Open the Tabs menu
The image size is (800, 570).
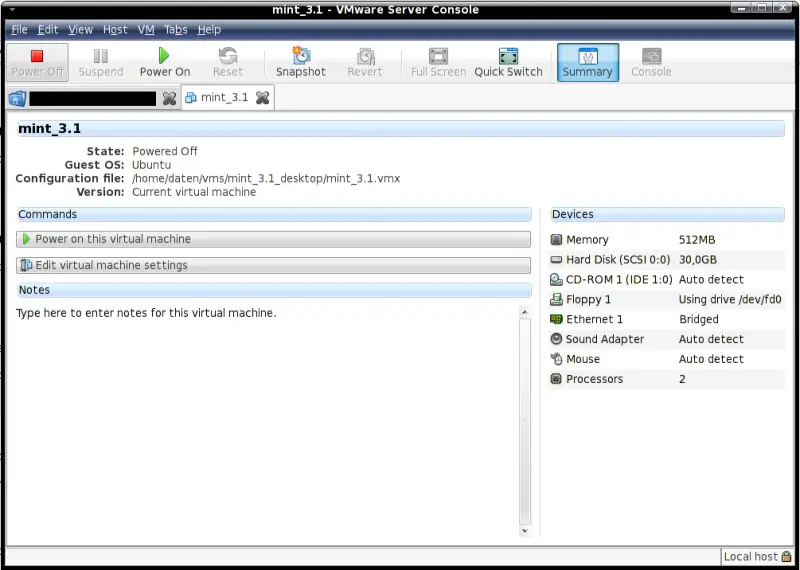coord(176,30)
